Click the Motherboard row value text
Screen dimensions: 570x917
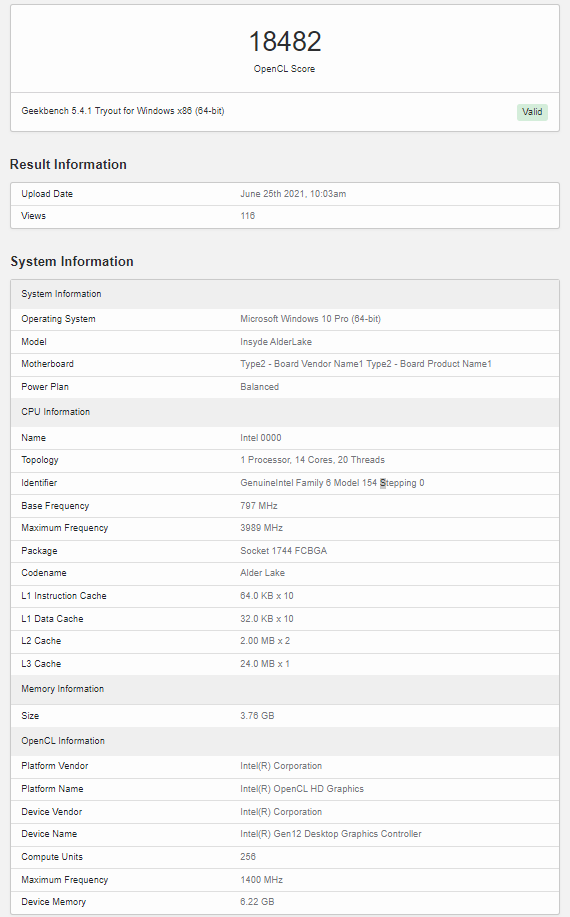[x=366, y=364]
